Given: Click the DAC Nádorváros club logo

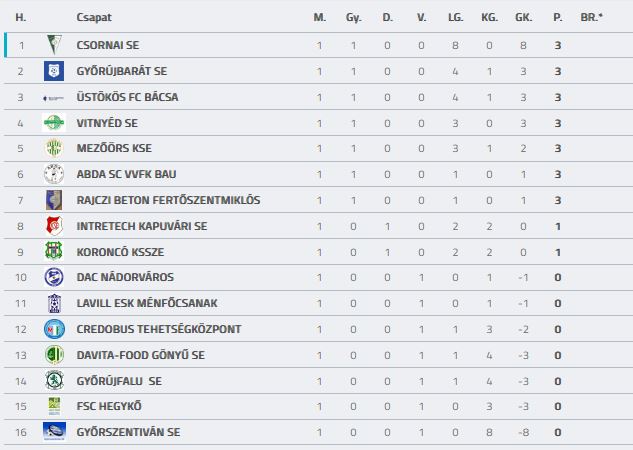Looking at the screenshot, I should (x=54, y=277).
